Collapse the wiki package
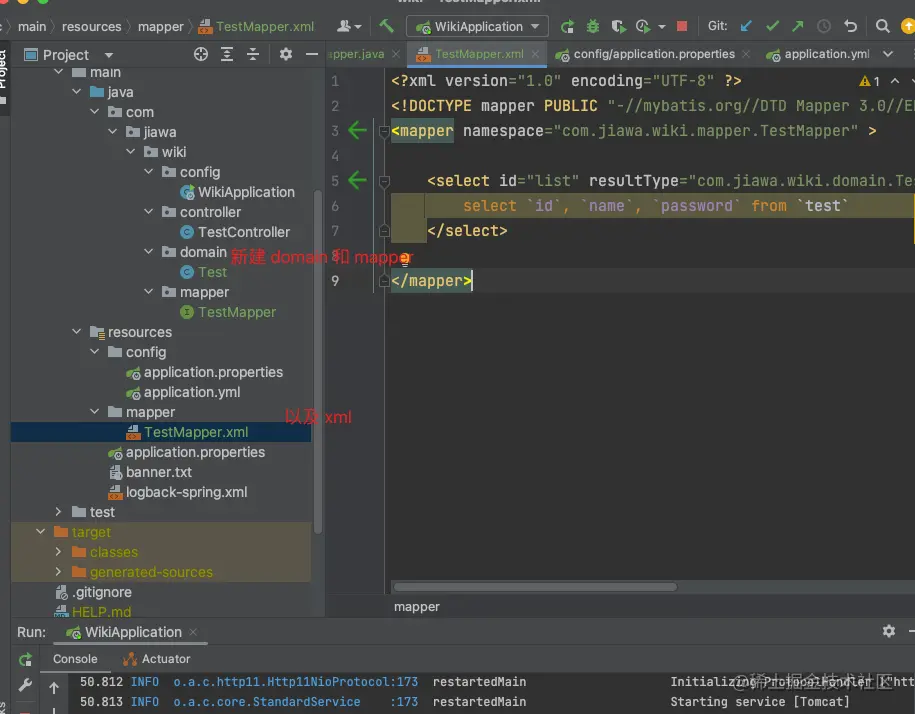This screenshot has width=915, height=714. point(130,152)
